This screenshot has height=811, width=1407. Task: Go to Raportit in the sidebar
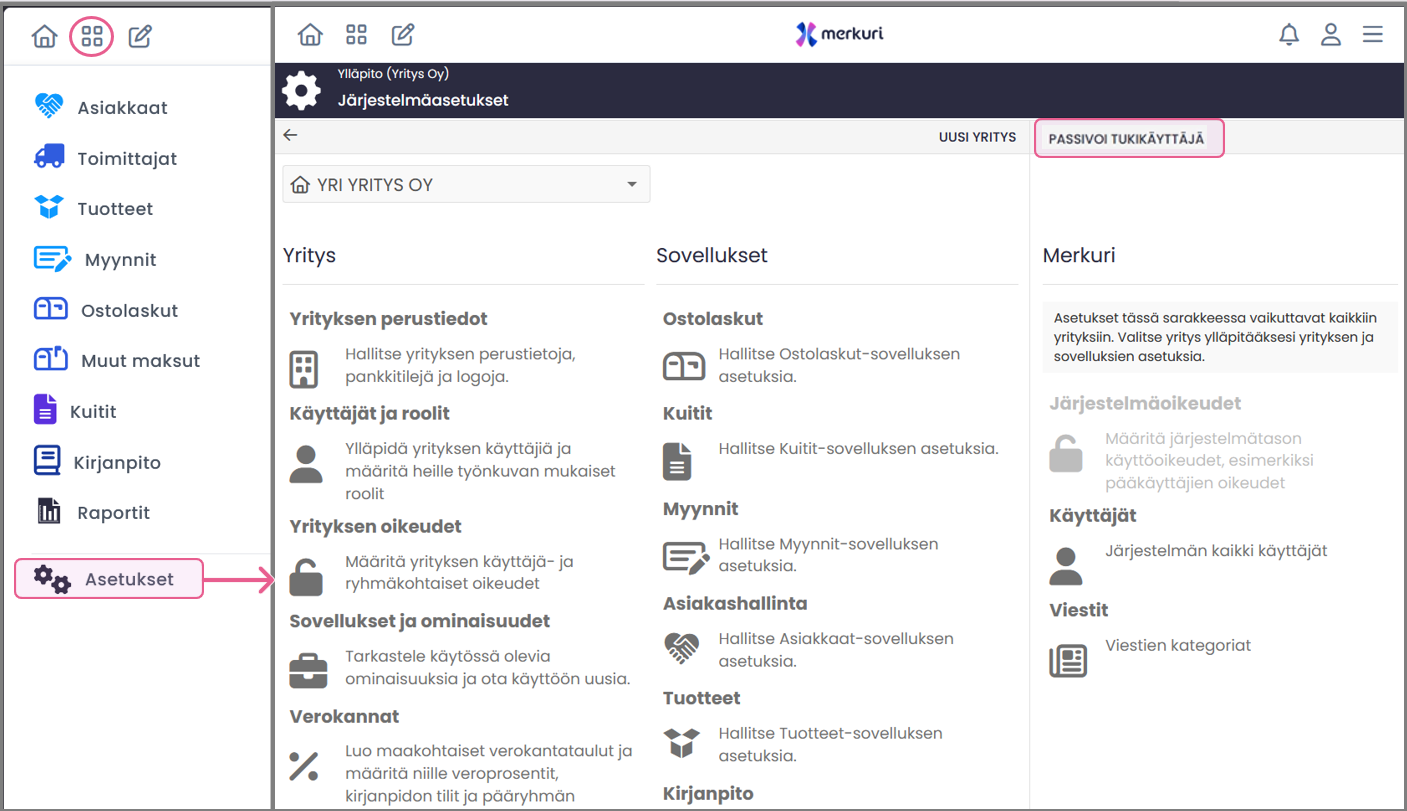coord(113,512)
